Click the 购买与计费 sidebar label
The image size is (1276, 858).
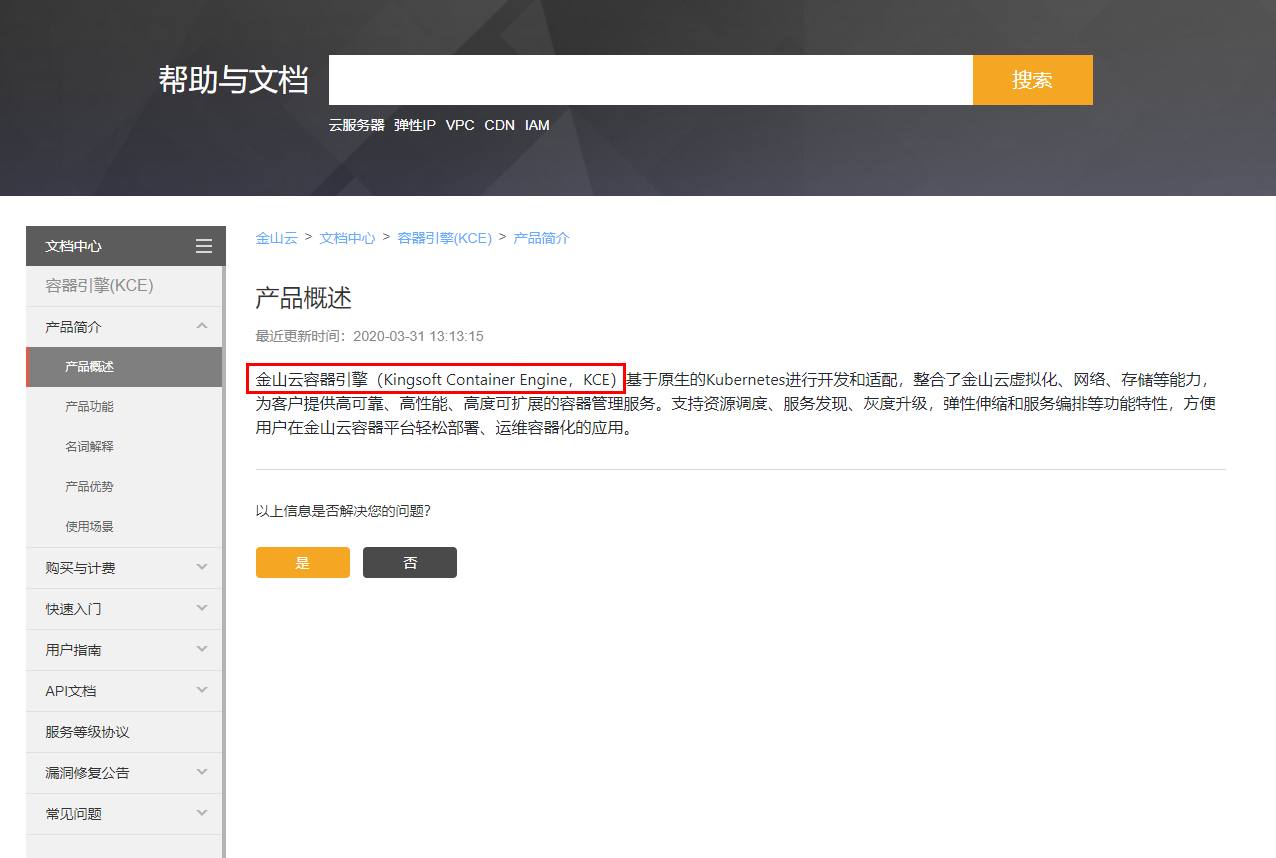coord(80,568)
